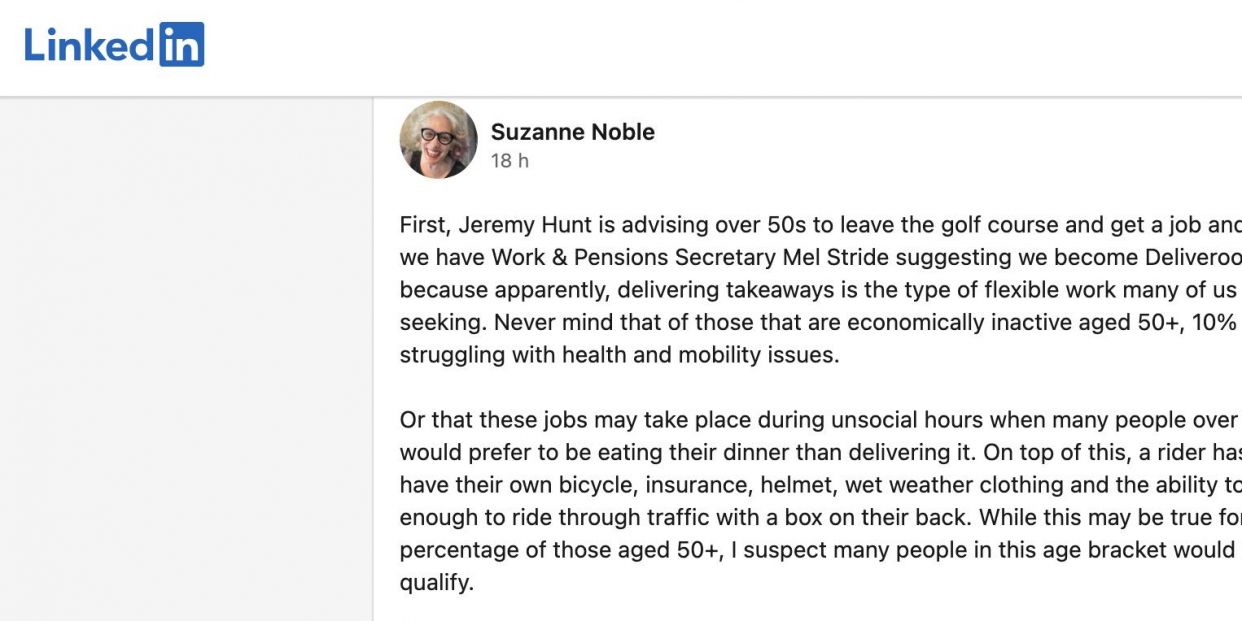Screen dimensions: 1242x621
Task: Open the Suzanne Noble author name link
Action: (572, 132)
